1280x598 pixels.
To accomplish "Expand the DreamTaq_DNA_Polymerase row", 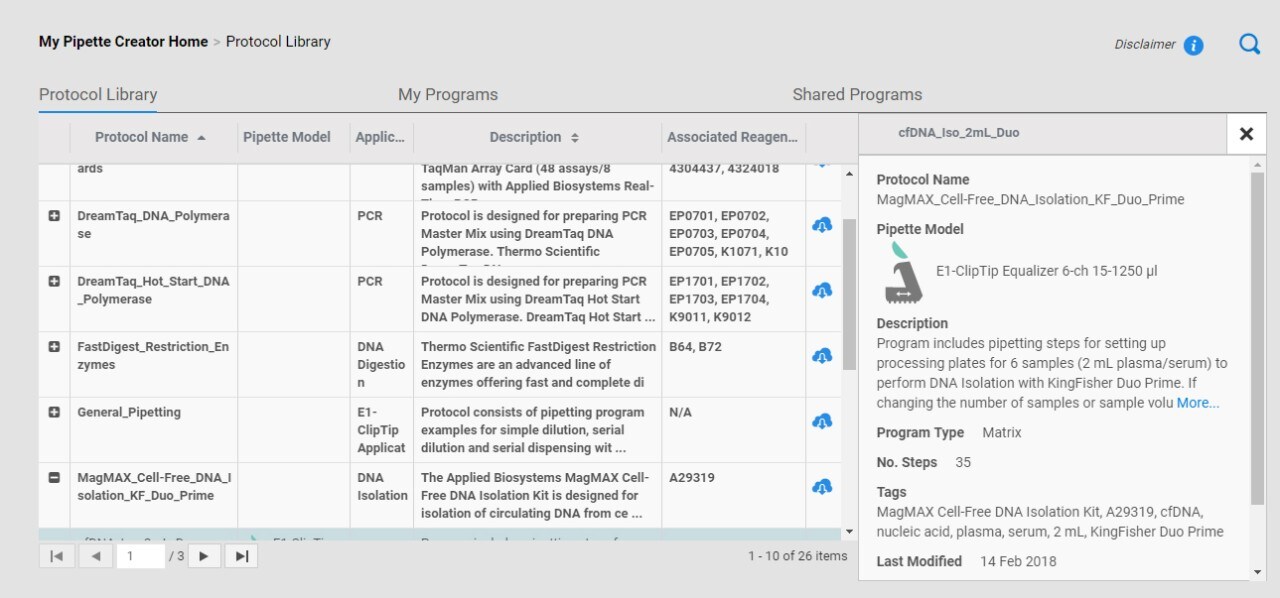I will pos(55,216).
